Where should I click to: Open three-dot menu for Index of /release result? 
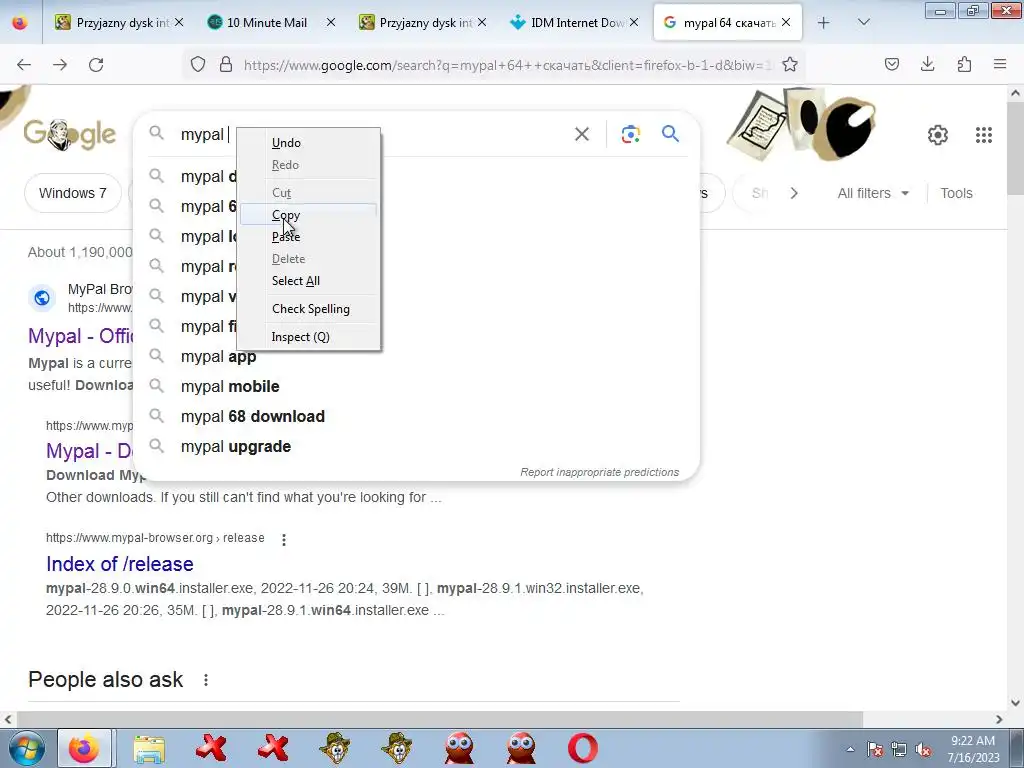(x=283, y=539)
